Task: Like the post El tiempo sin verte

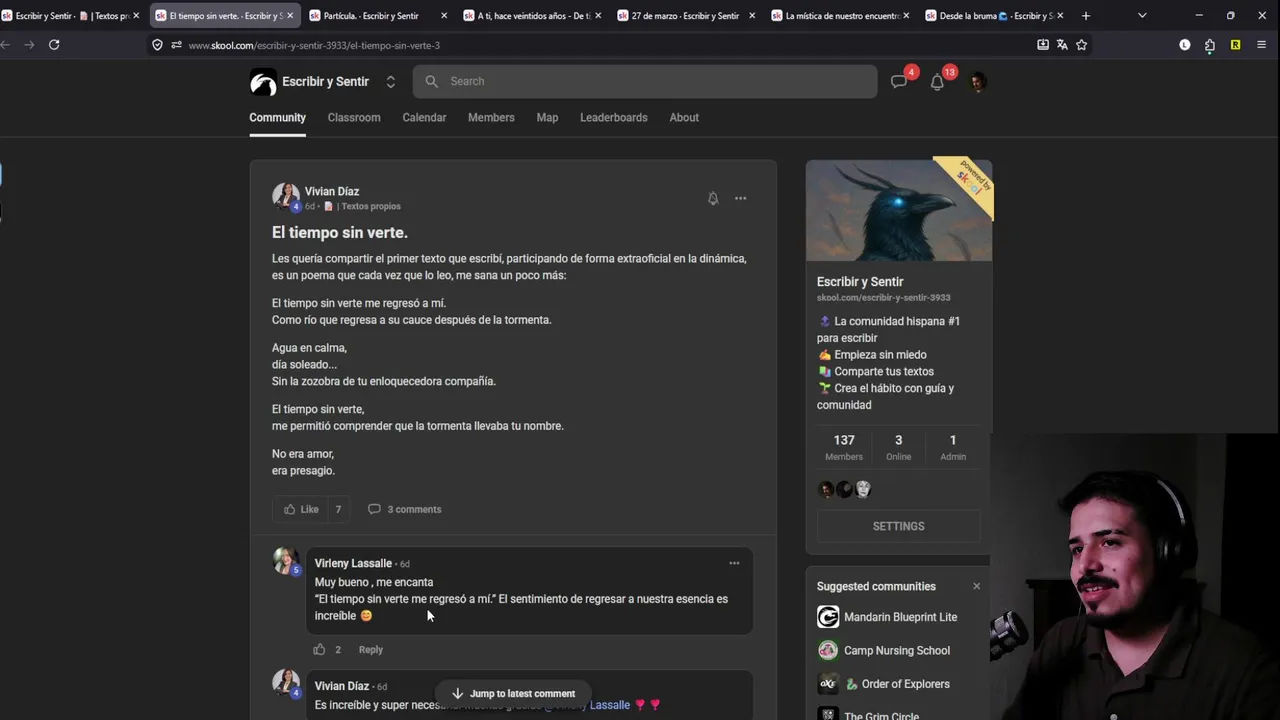Action: (x=301, y=509)
